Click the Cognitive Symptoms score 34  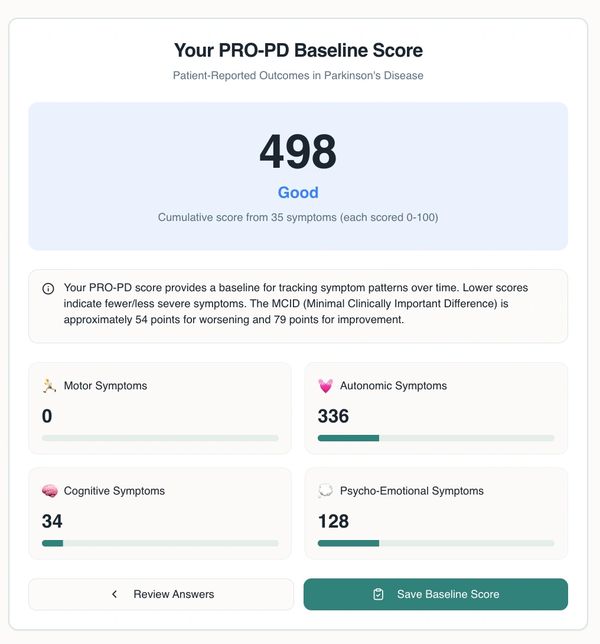pyautogui.click(x=52, y=521)
